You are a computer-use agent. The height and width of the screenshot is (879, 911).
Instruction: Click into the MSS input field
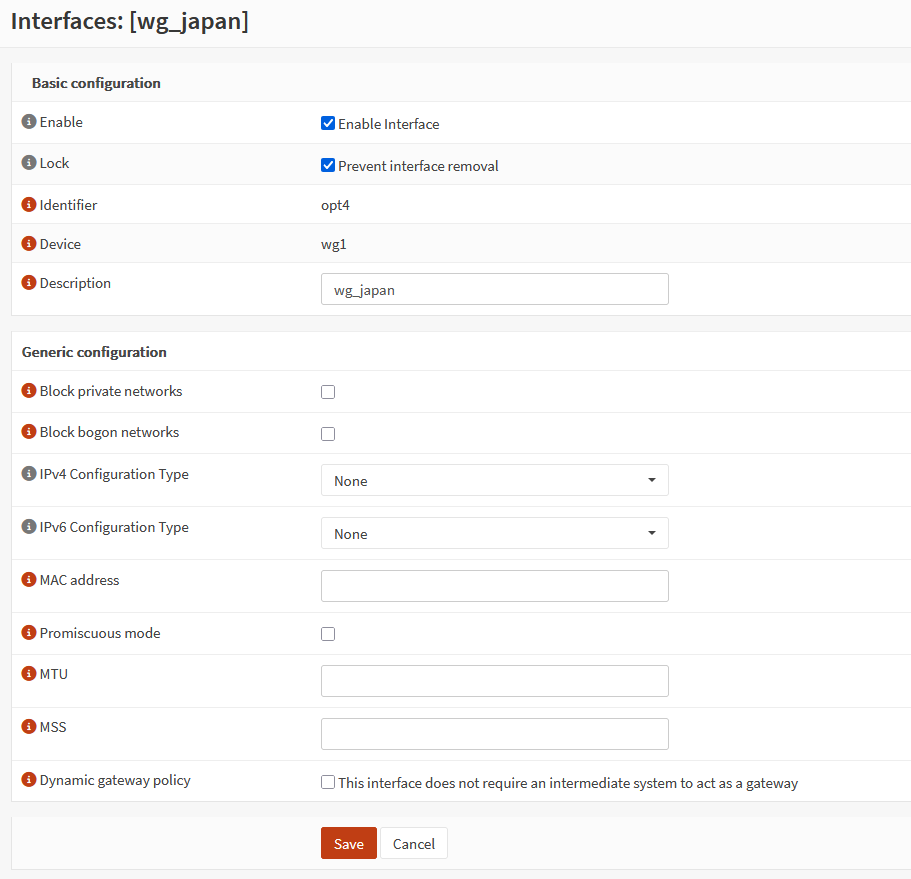tap(494, 734)
